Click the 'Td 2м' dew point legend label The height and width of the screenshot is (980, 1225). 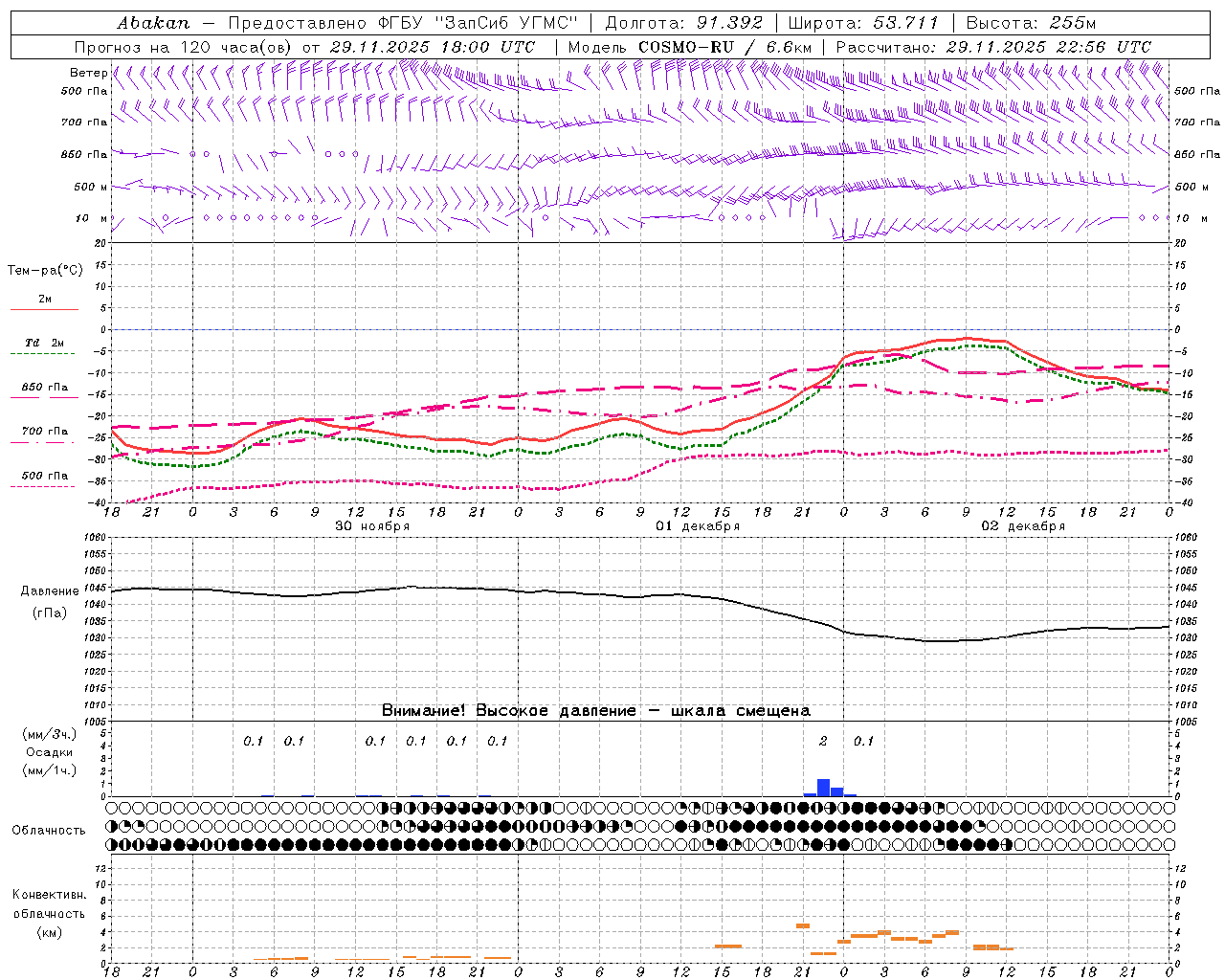pos(45,343)
